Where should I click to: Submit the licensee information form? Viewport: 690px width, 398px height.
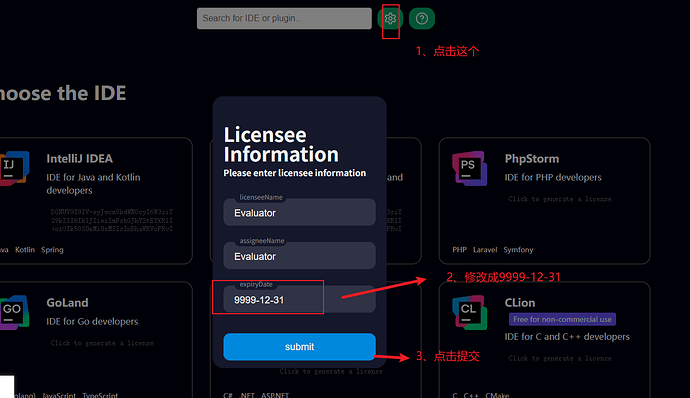[299, 346]
